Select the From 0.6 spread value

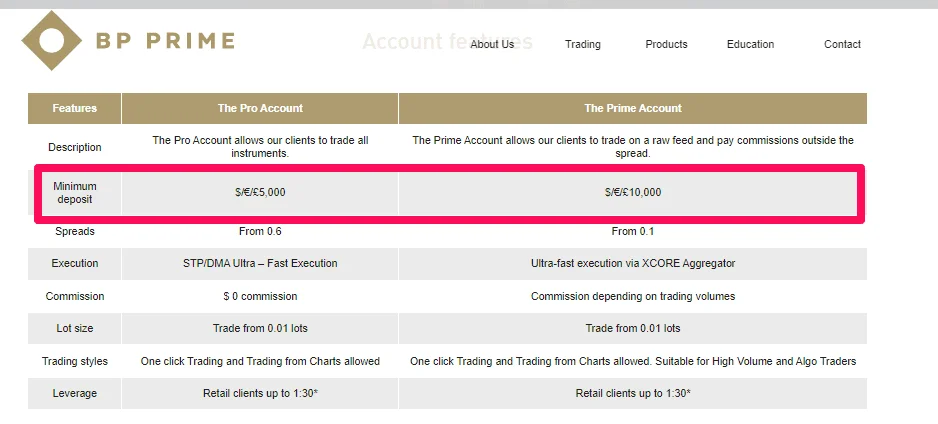coord(260,231)
